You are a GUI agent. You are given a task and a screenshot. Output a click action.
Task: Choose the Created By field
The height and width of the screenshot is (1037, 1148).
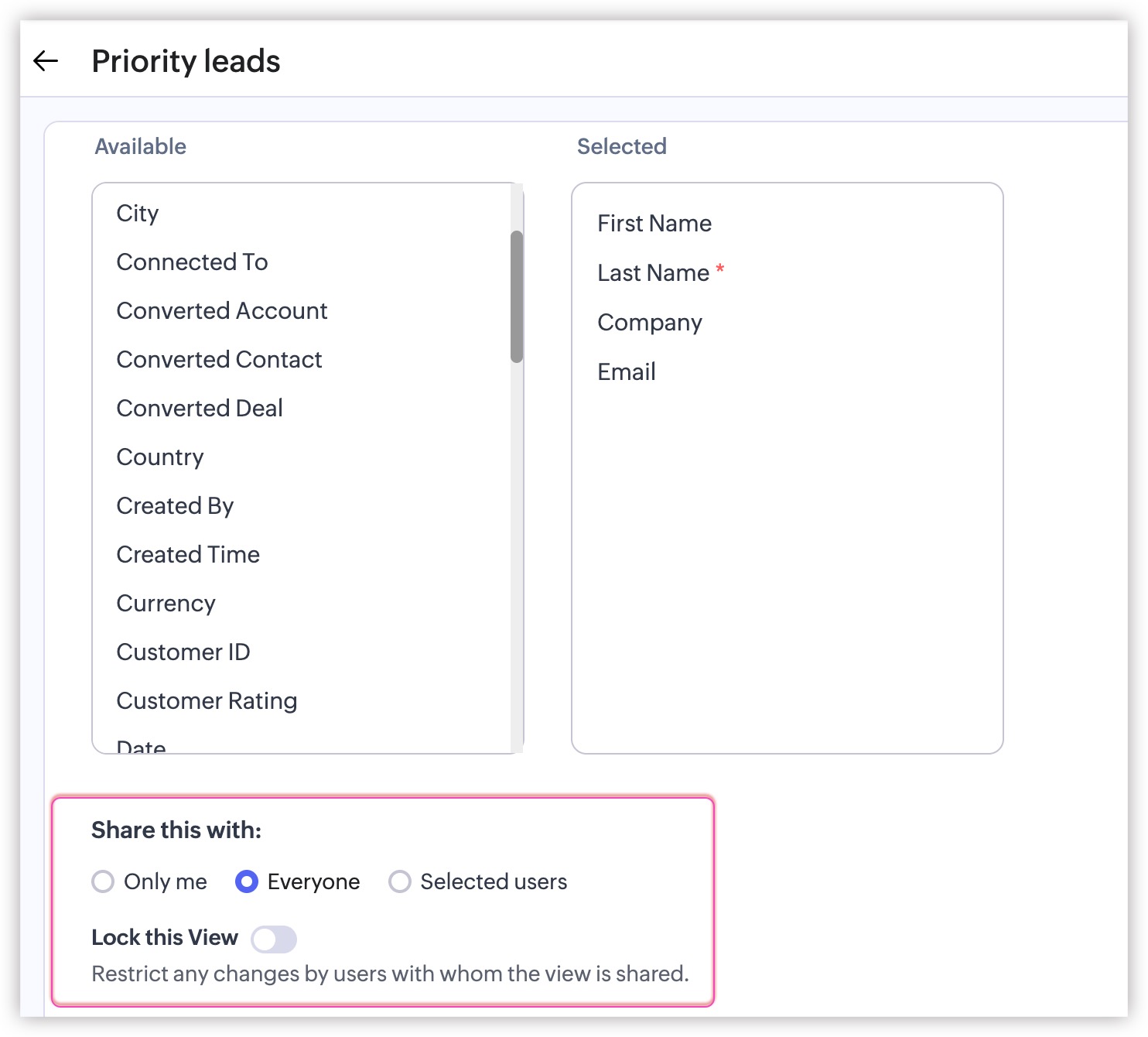pos(175,506)
